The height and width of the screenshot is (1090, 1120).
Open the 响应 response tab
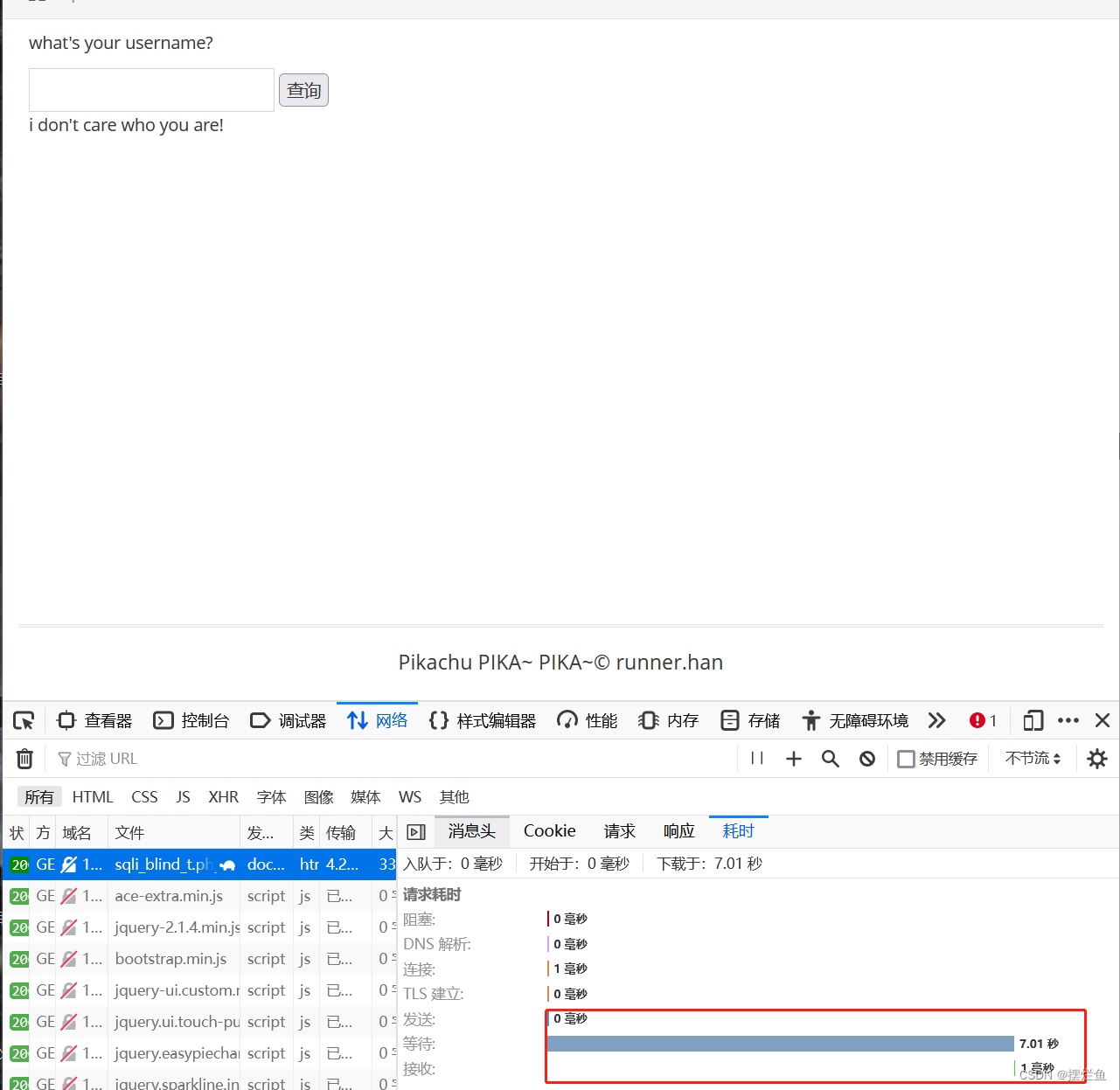coord(678,831)
